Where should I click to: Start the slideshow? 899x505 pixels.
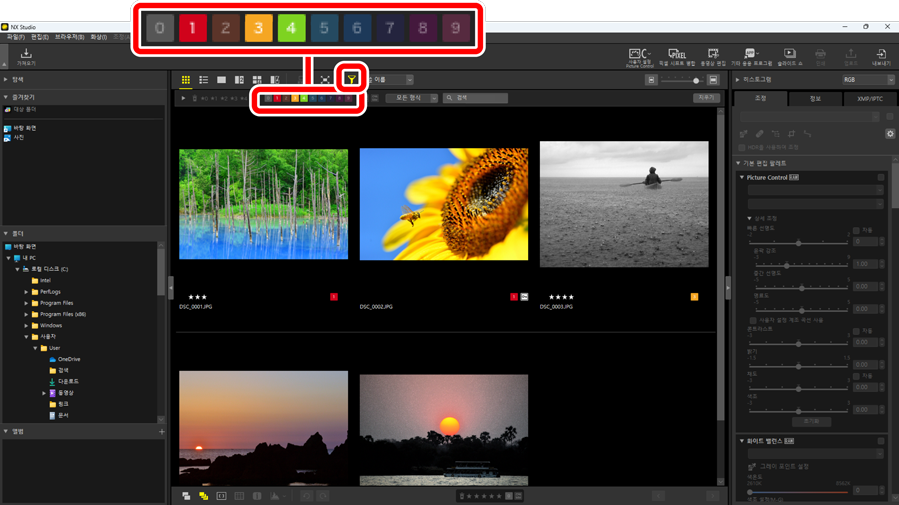point(789,57)
